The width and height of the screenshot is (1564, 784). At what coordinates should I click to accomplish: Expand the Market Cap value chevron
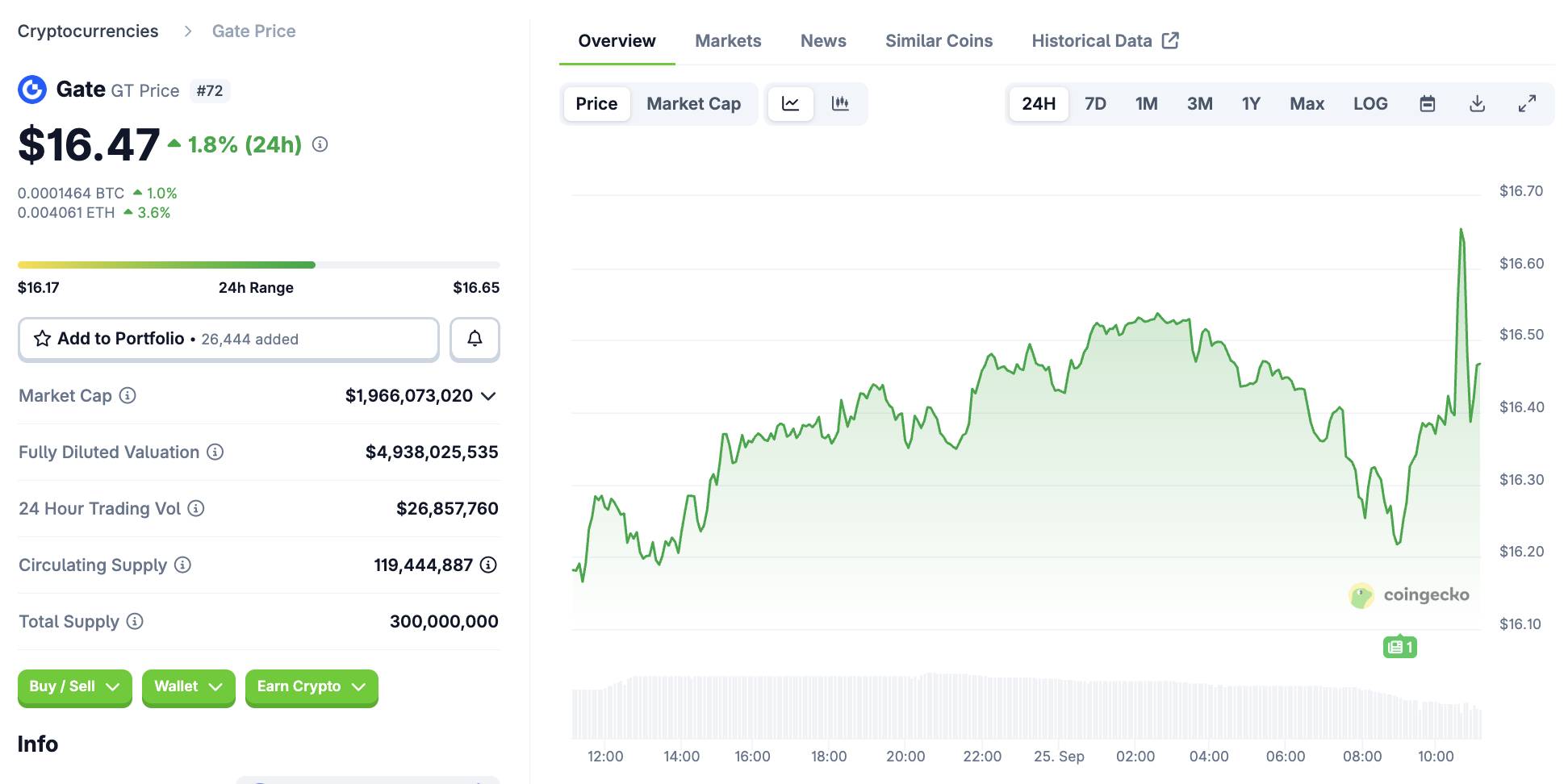488,396
